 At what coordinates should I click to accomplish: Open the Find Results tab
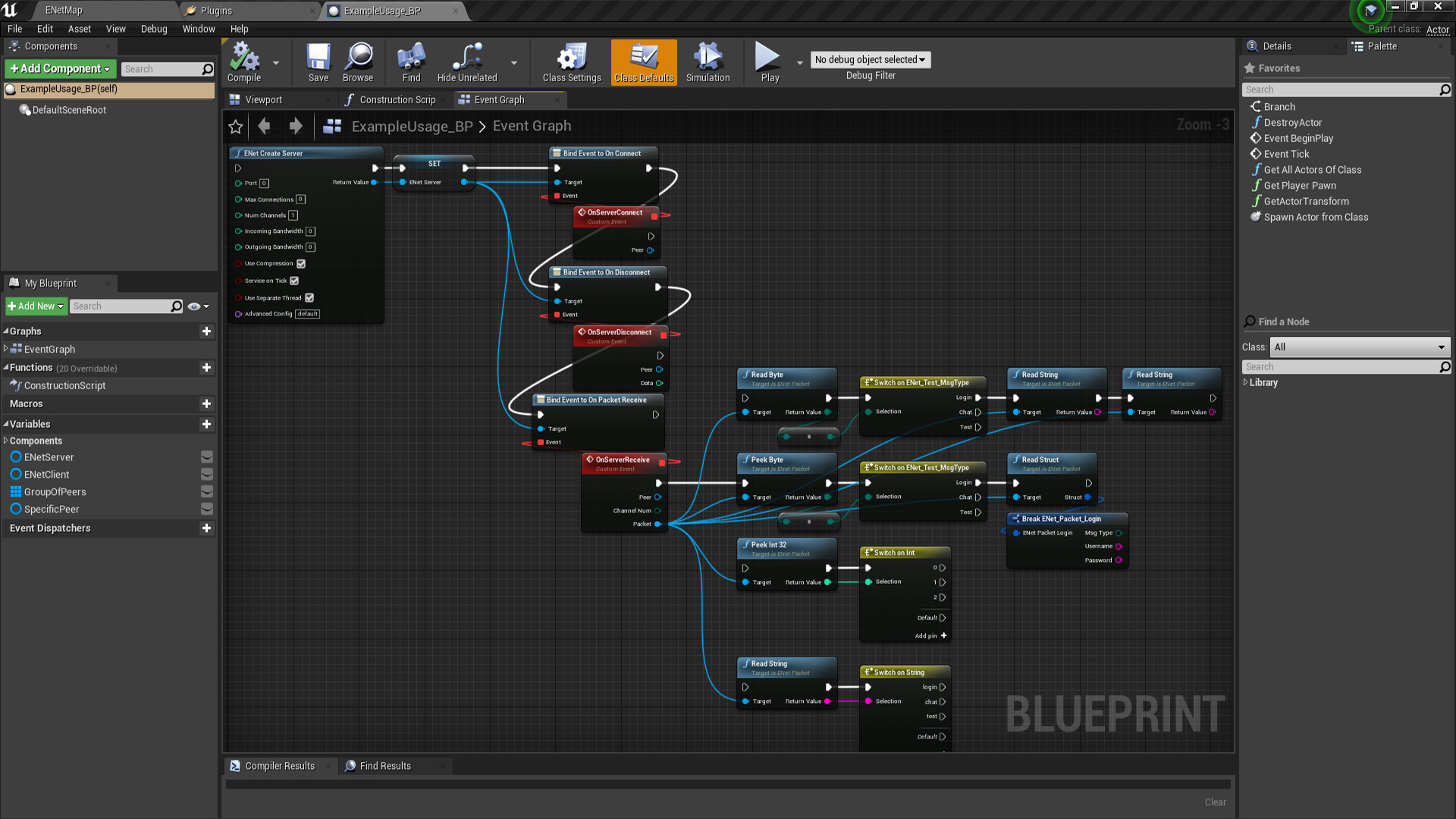coord(385,766)
